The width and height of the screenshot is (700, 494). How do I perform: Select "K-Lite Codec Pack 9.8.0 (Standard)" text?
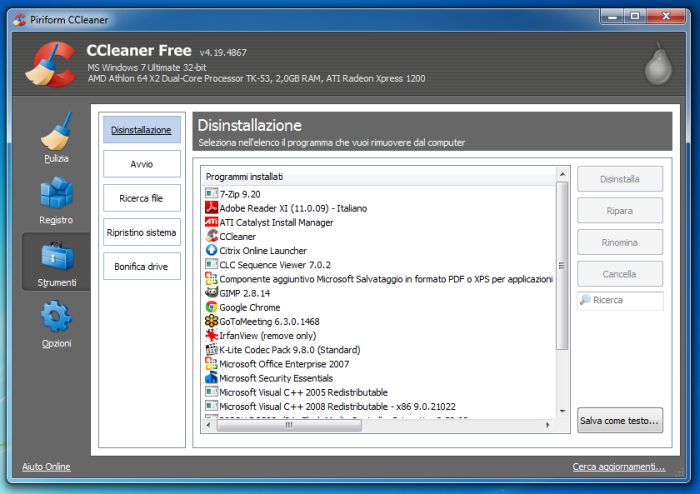(290, 350)
